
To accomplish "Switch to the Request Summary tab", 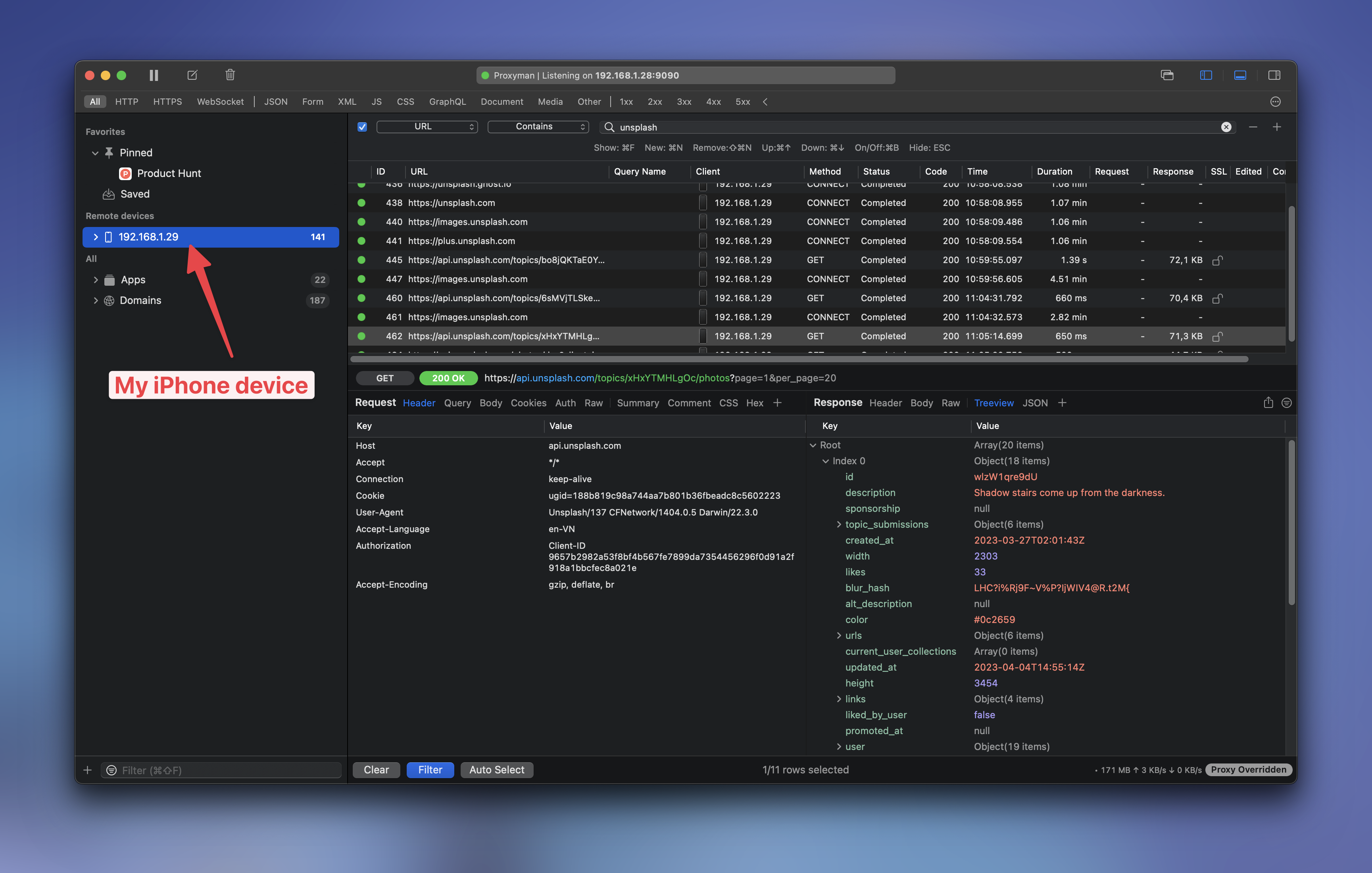I will [x=638, y=403].
